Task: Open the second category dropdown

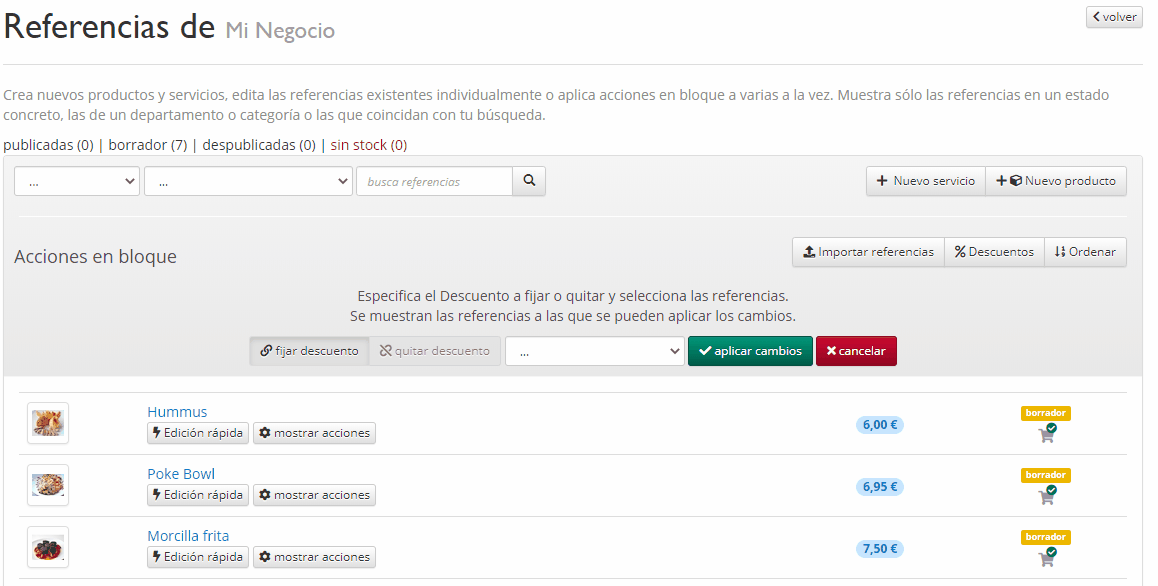Action: tap(245, 181)
